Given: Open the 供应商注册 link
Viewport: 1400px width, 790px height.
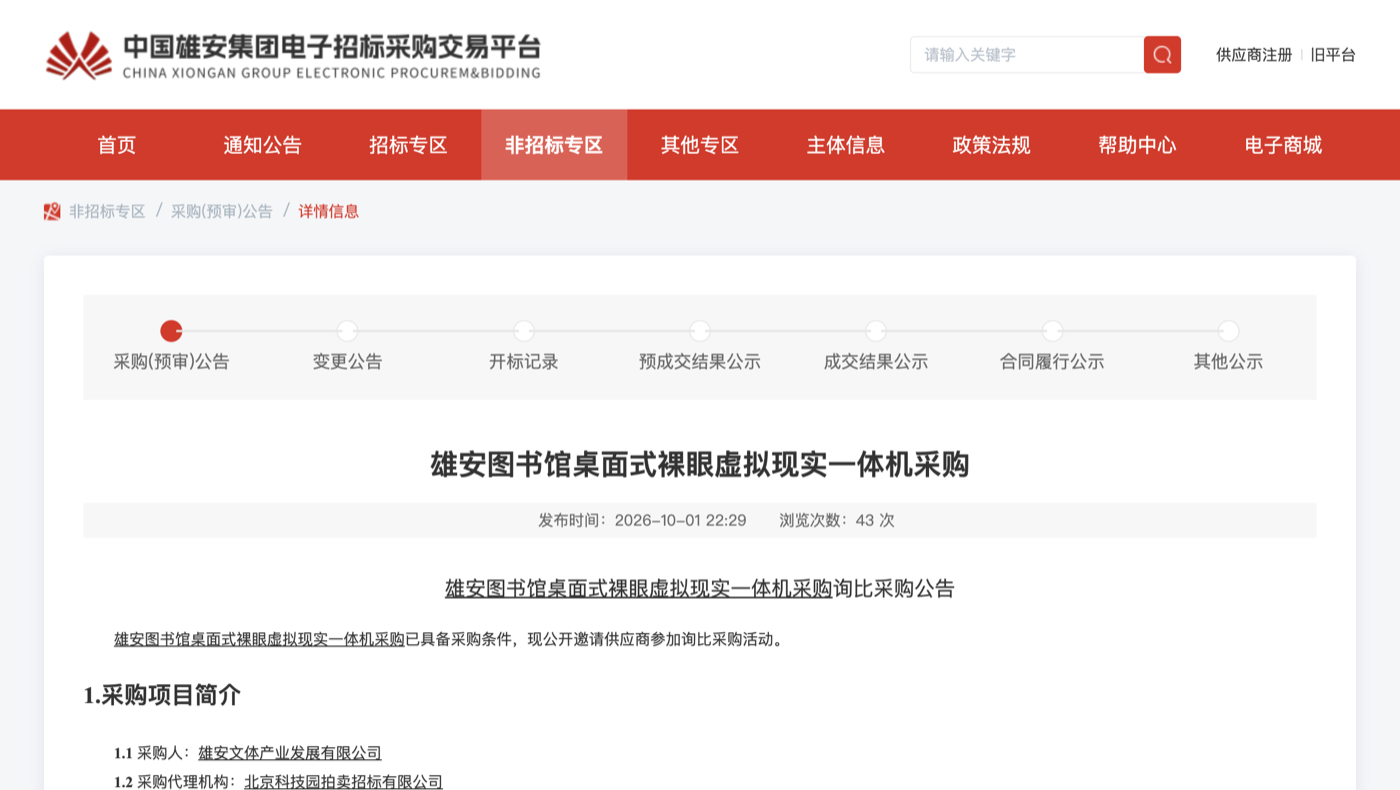Looking at the screenshot, I should [1254, 55].
